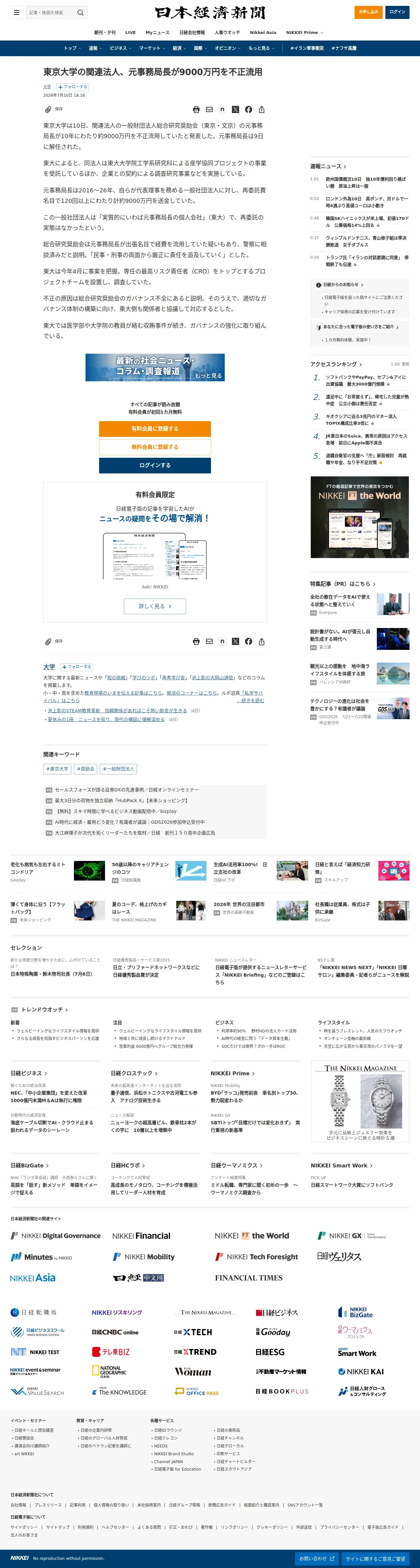
Task: Open the アクセスランキング heading link
Action: [x=336, y=364]
